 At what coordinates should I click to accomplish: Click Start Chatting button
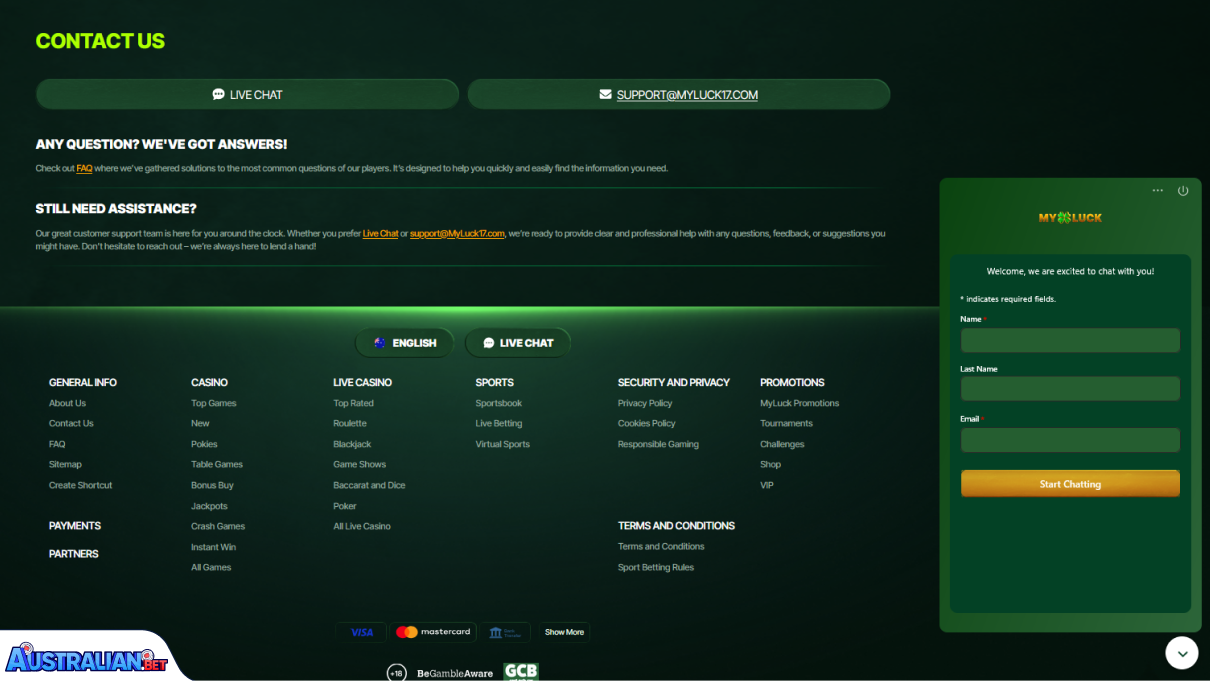tap(1070, 484)
